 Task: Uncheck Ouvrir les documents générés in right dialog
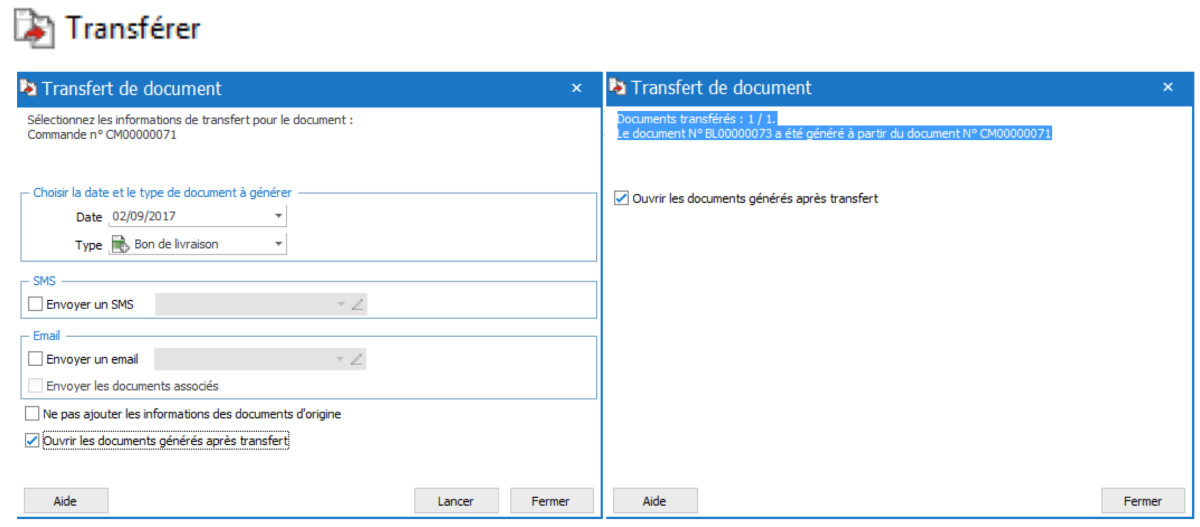(621, 199)
